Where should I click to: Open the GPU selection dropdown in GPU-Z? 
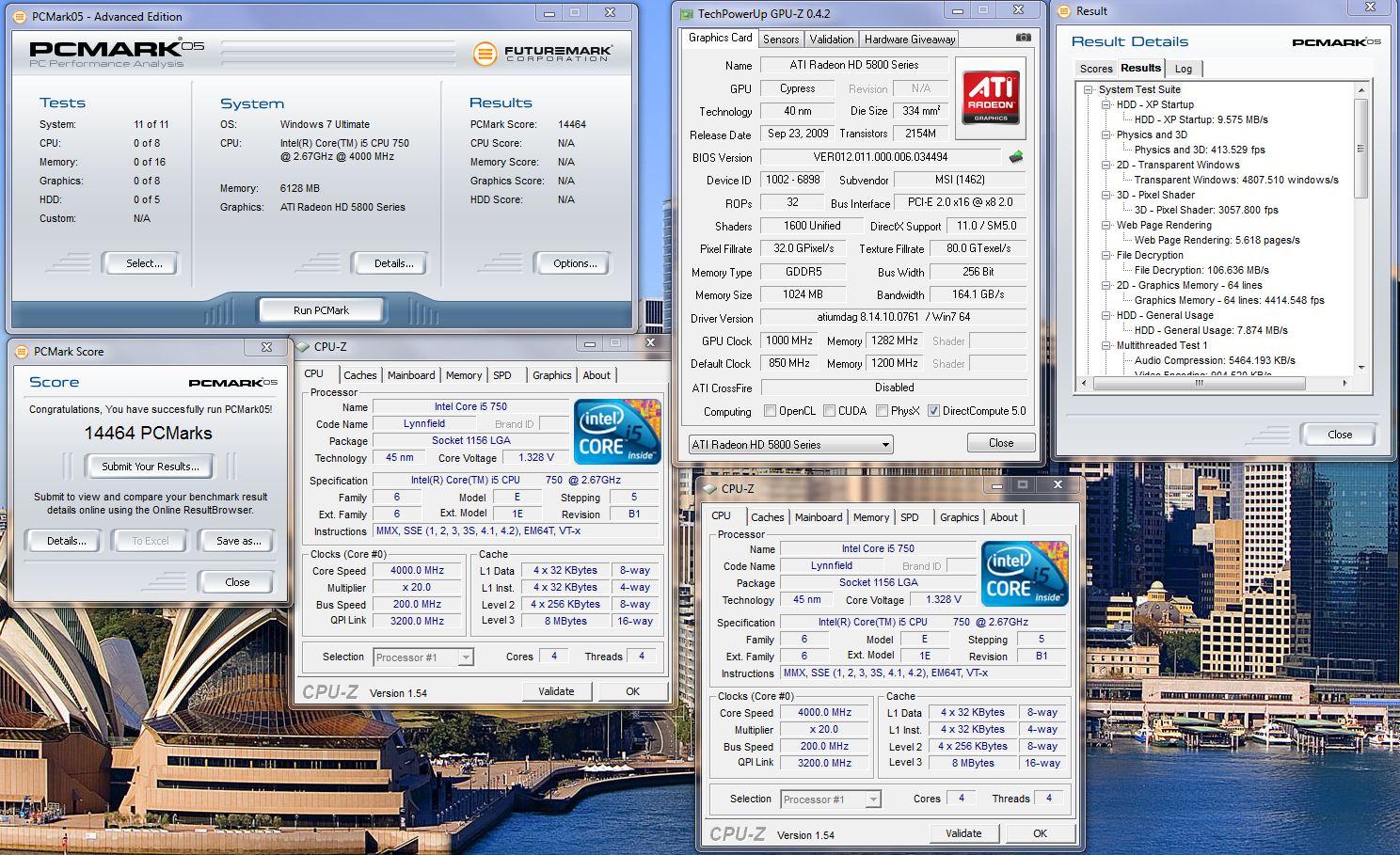(x=790, y=445)
